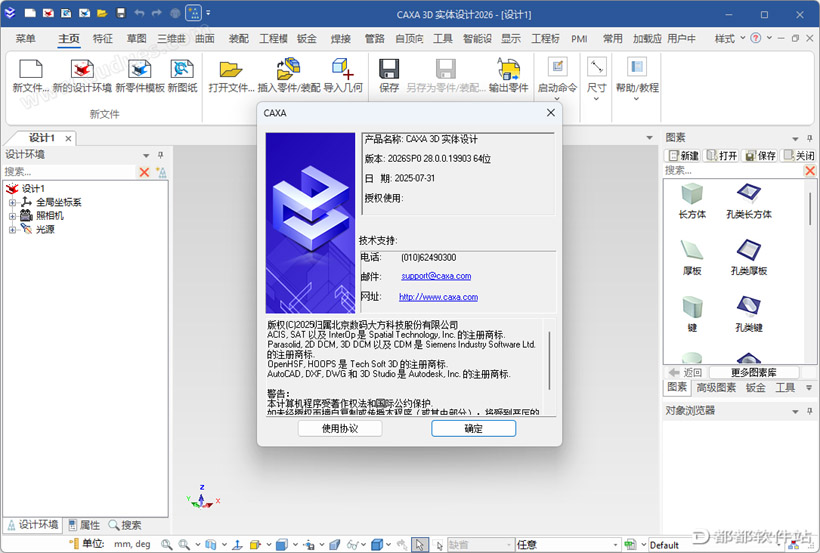Screen dimensions: 820x553
Task: Click the new file icon in the quick access bar
Action: point(30,13)
